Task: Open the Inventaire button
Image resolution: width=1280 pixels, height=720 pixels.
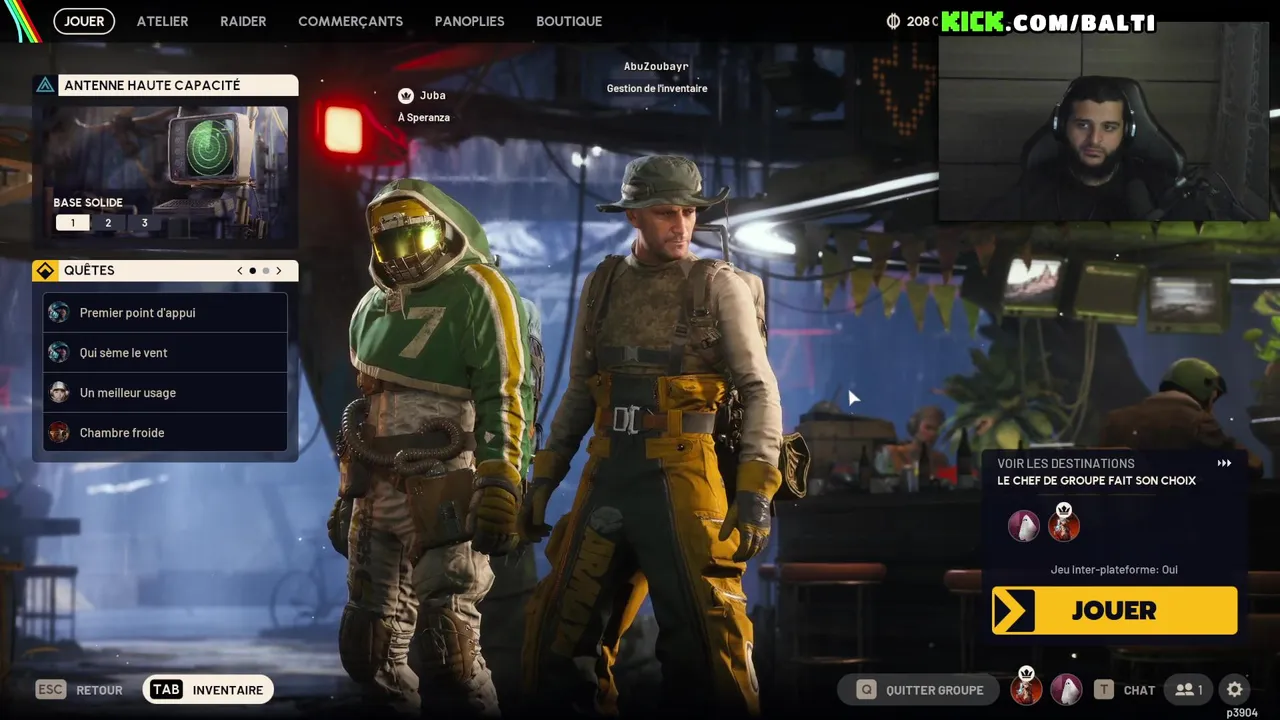Action: click(x=208, y=690)
